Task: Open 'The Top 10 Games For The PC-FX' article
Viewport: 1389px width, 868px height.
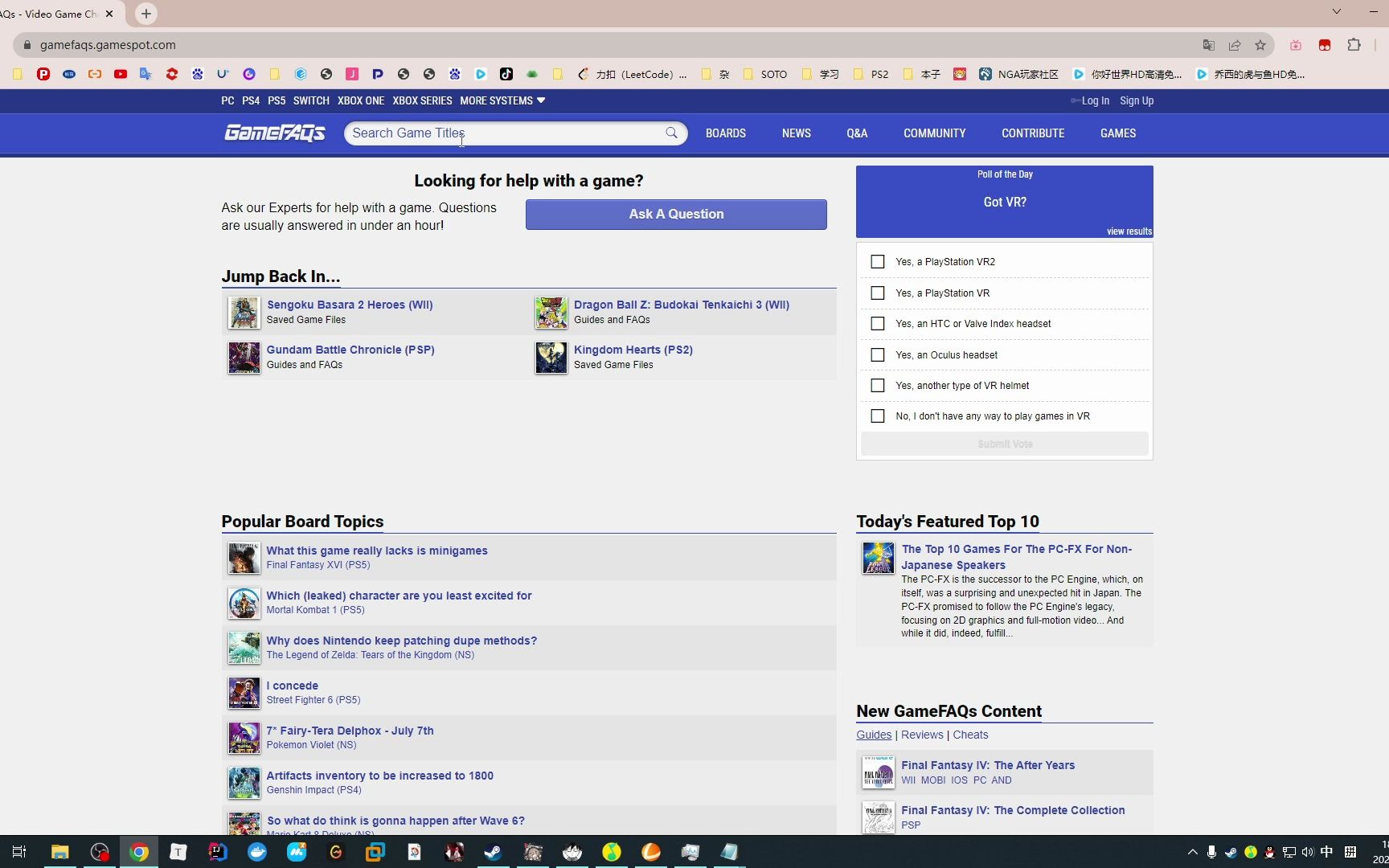Action: point(1017,557)
